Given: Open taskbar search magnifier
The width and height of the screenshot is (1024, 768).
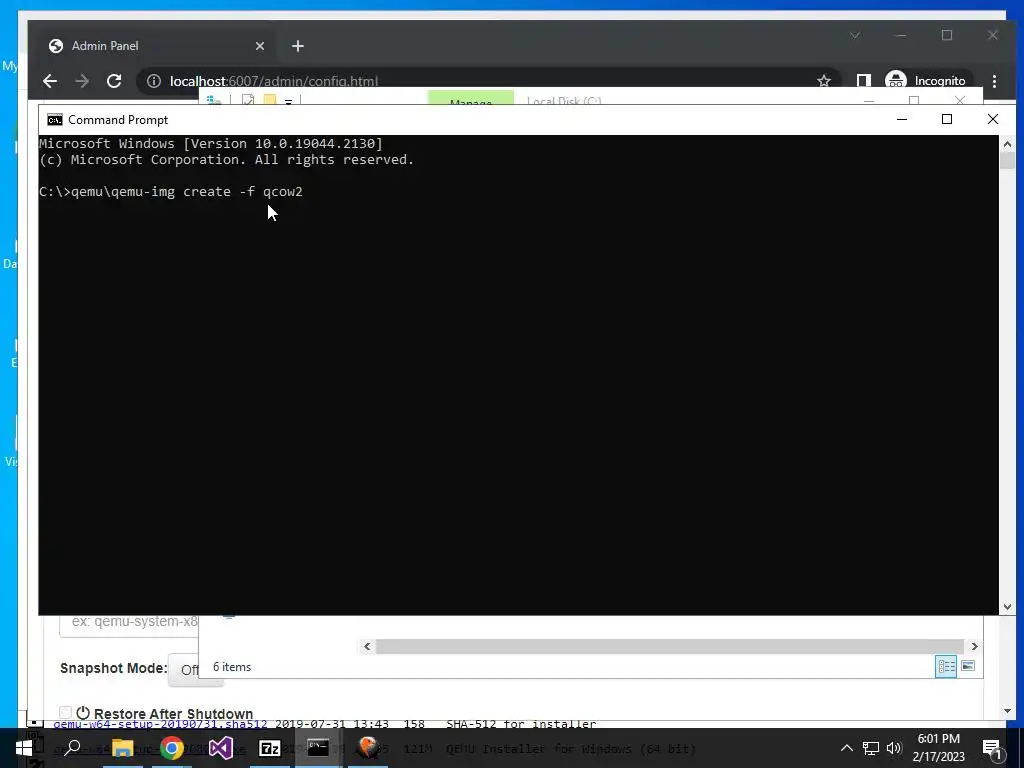Looking at the screenshot, I should click(73, 748).
